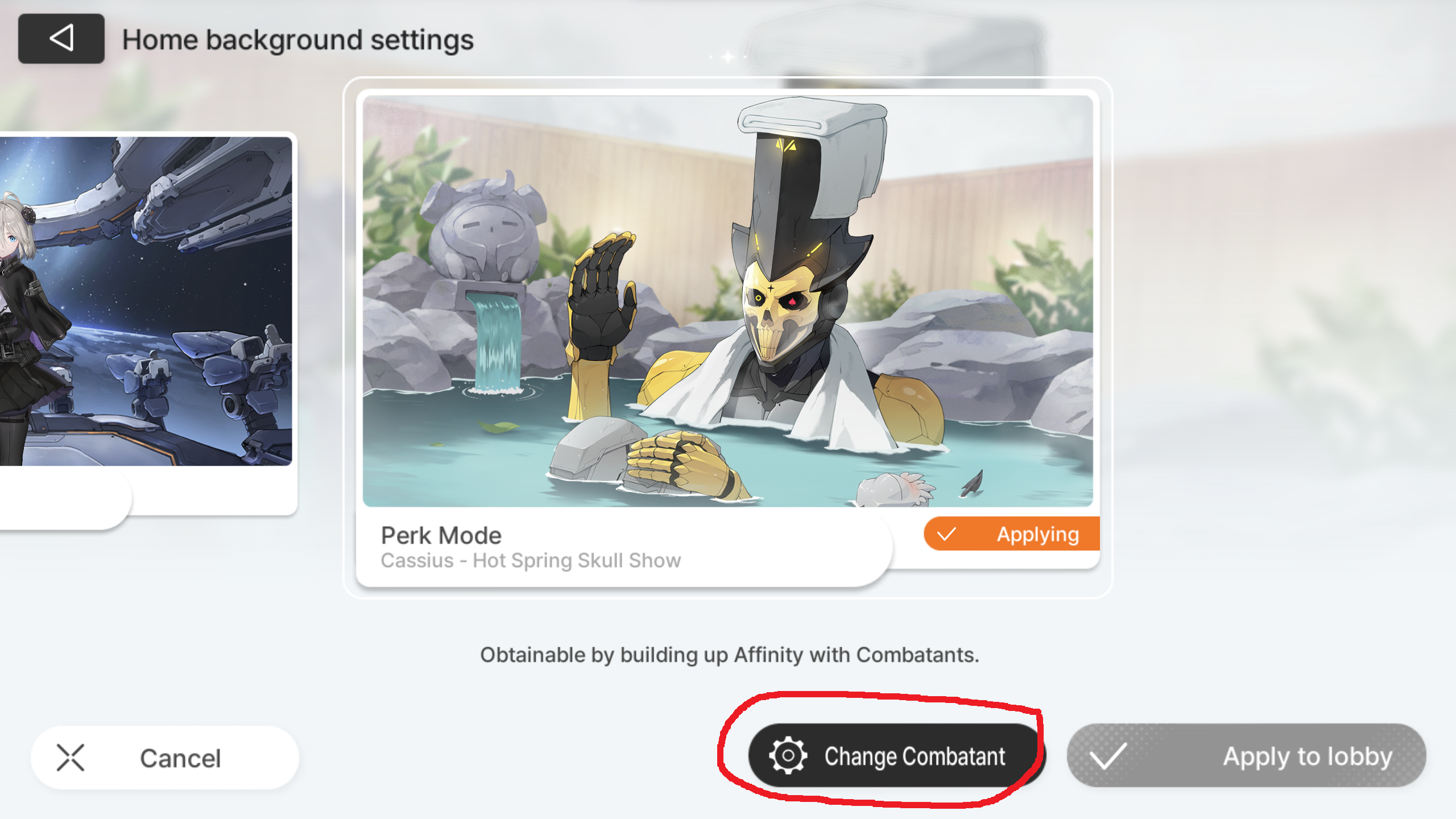The image size is (1456, 819).
Task: Select the Cassius hot spring background artwork
Action: pyautogui.click(x=727, y=301)
